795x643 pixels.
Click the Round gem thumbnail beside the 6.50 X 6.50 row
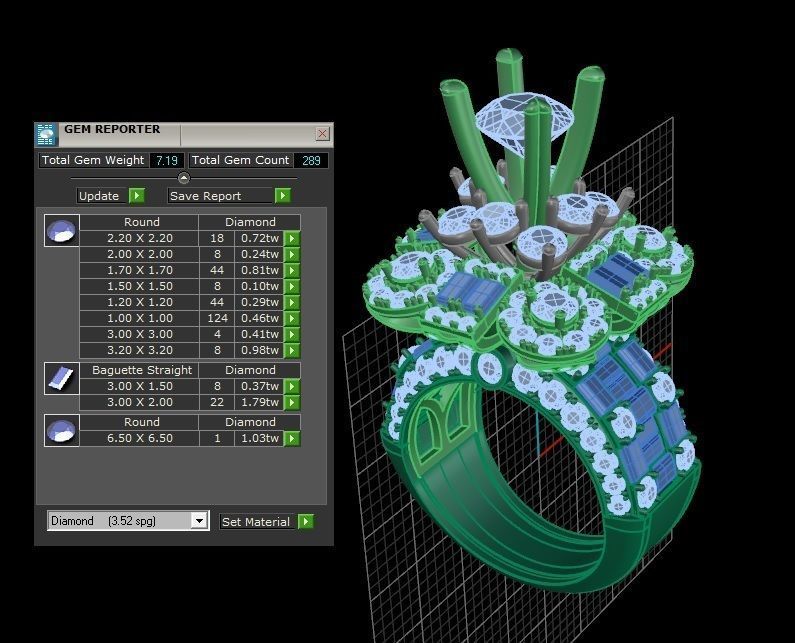tap(62, 431)
